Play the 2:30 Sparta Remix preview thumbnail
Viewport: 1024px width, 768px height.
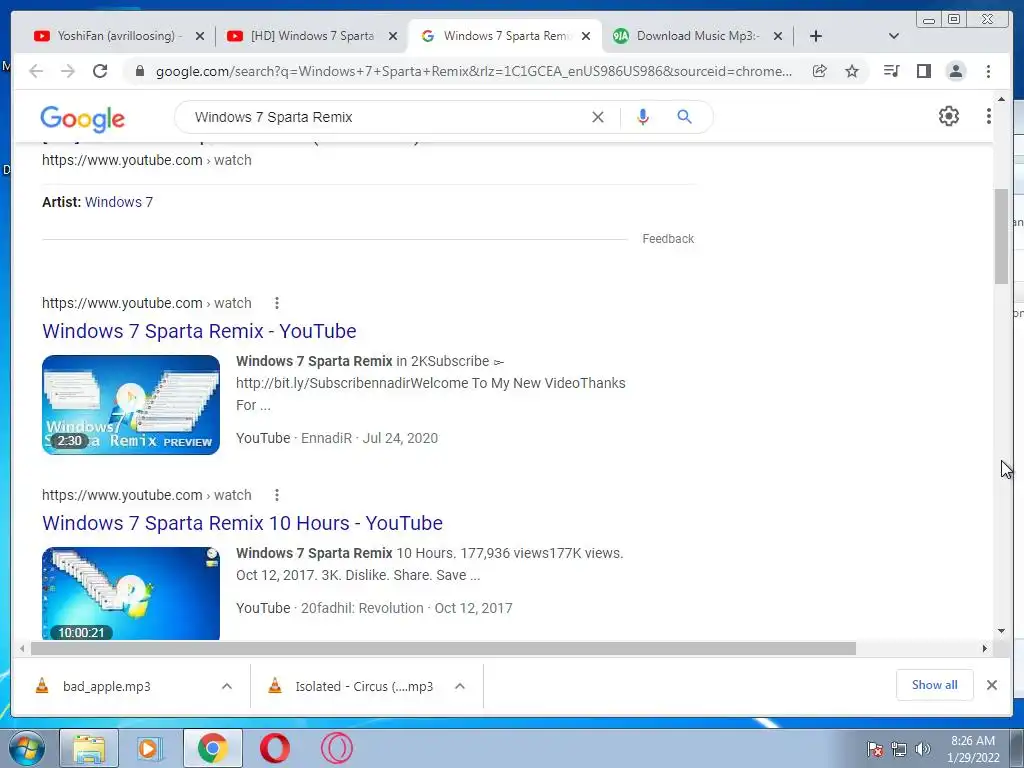131,405
